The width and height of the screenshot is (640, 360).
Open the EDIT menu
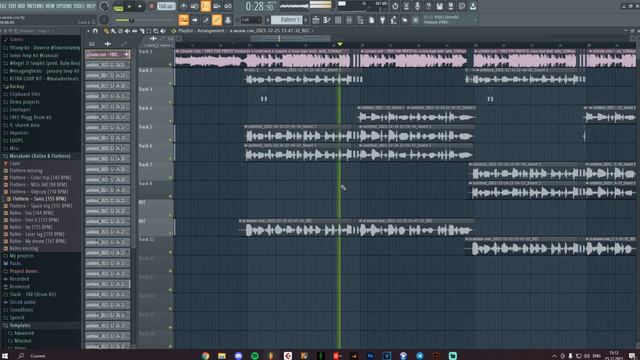click(13, 6)
